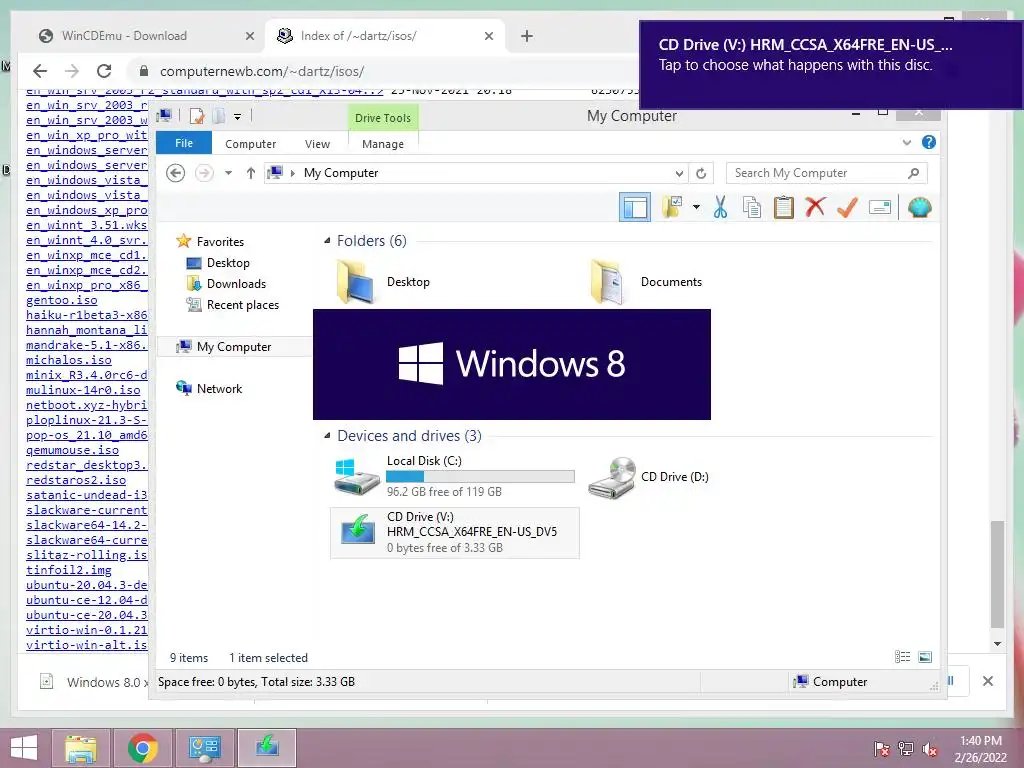The image size is (1024, 768).
Task: Open the Windows Start button
Action: (24, 748)
